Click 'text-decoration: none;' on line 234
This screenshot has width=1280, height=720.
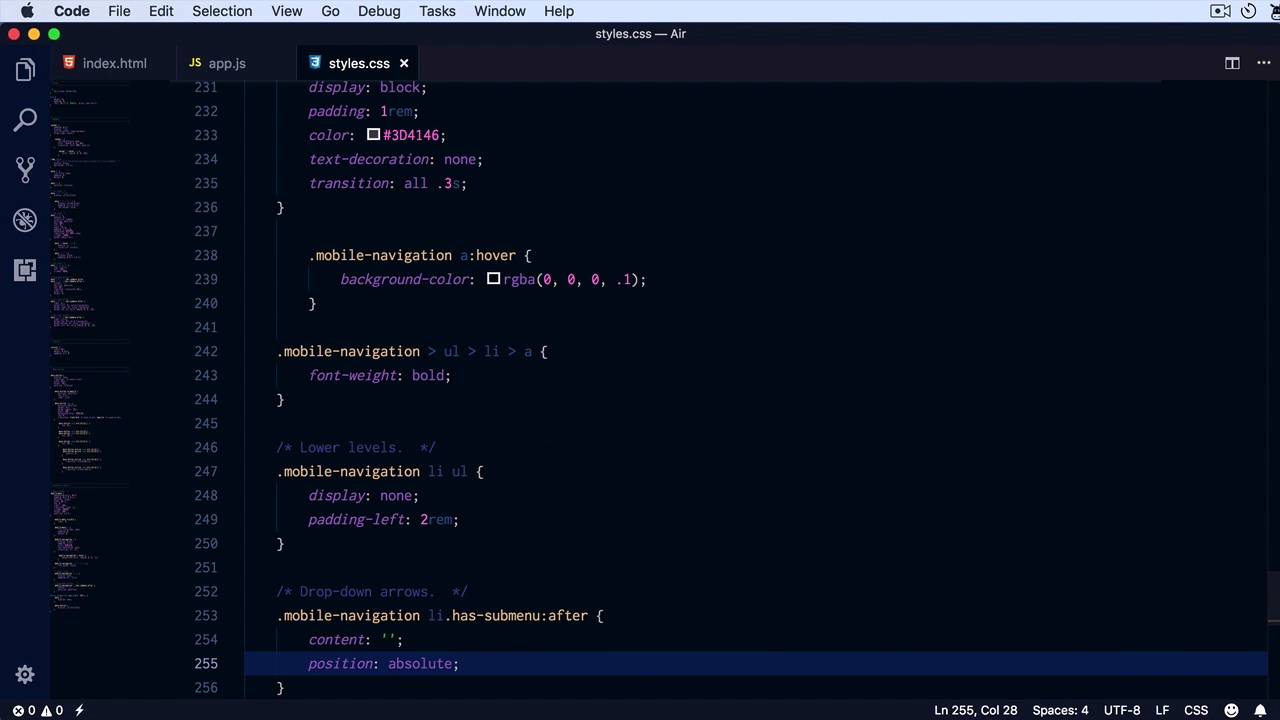(396, 159)
